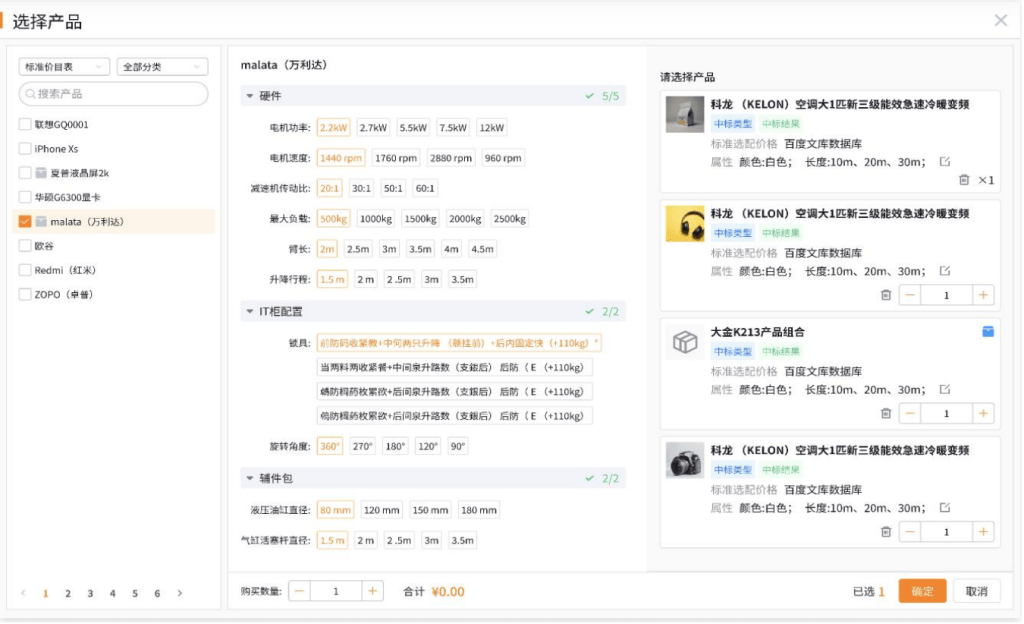The height and width of the screenshot is (624, 1024).
Task: Delete the first KELON product with trash icon
Action: (963, 180)
